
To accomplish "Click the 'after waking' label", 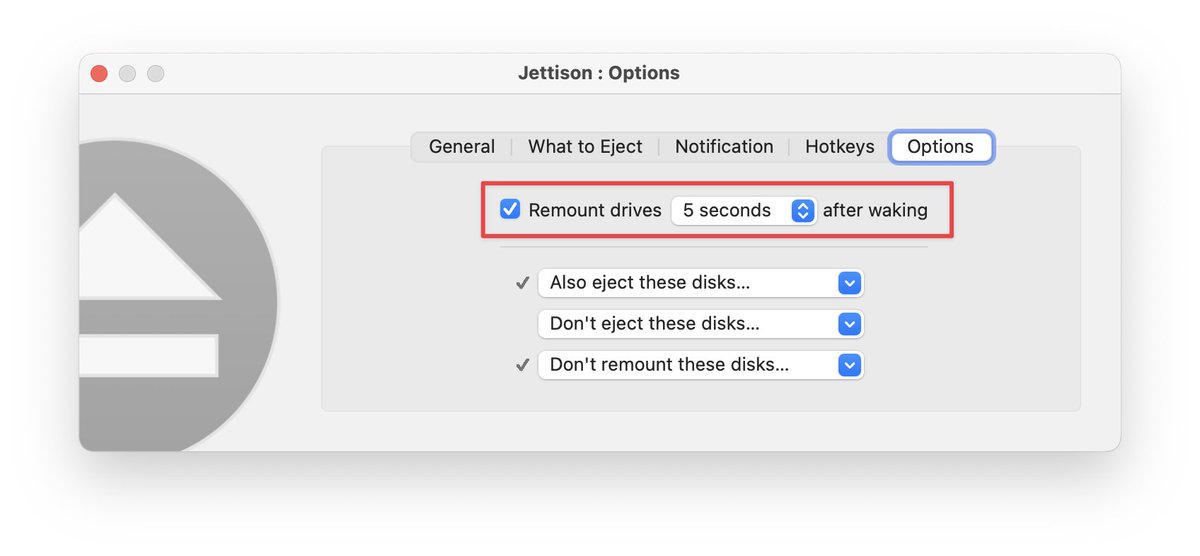I will point(875,210).
